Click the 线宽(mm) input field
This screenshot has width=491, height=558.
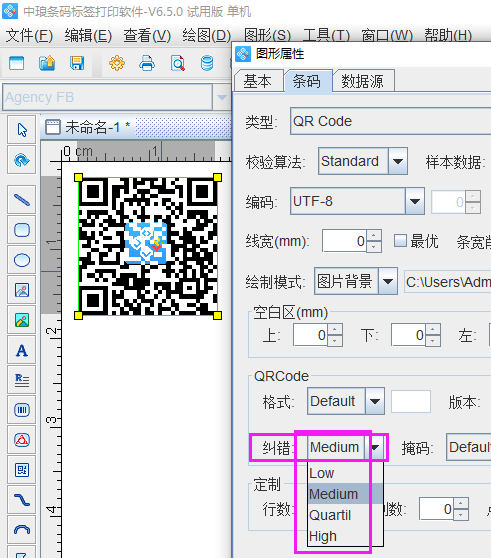point(345,241)
